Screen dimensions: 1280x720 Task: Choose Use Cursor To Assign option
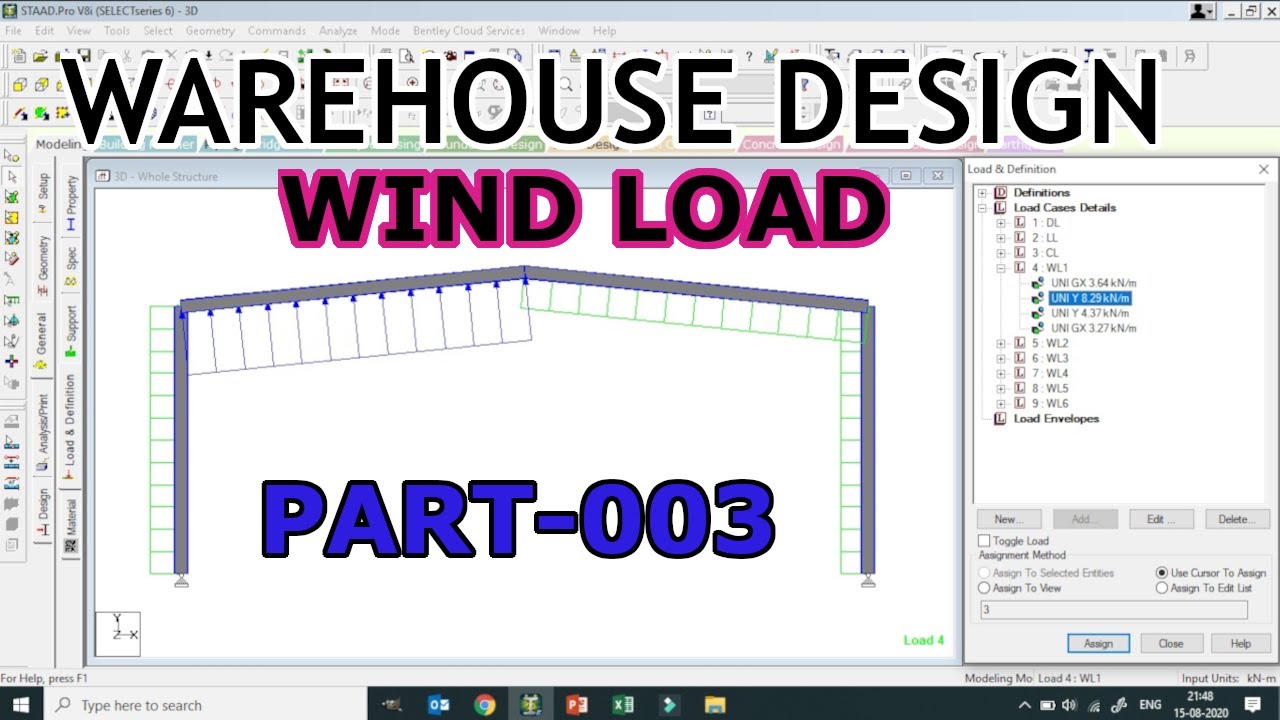[1162, 573]
